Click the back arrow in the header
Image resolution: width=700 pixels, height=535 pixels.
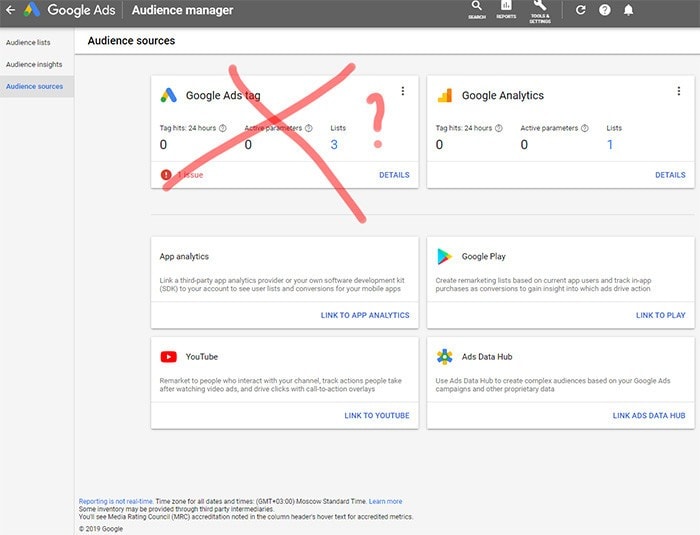pos(11,10)
